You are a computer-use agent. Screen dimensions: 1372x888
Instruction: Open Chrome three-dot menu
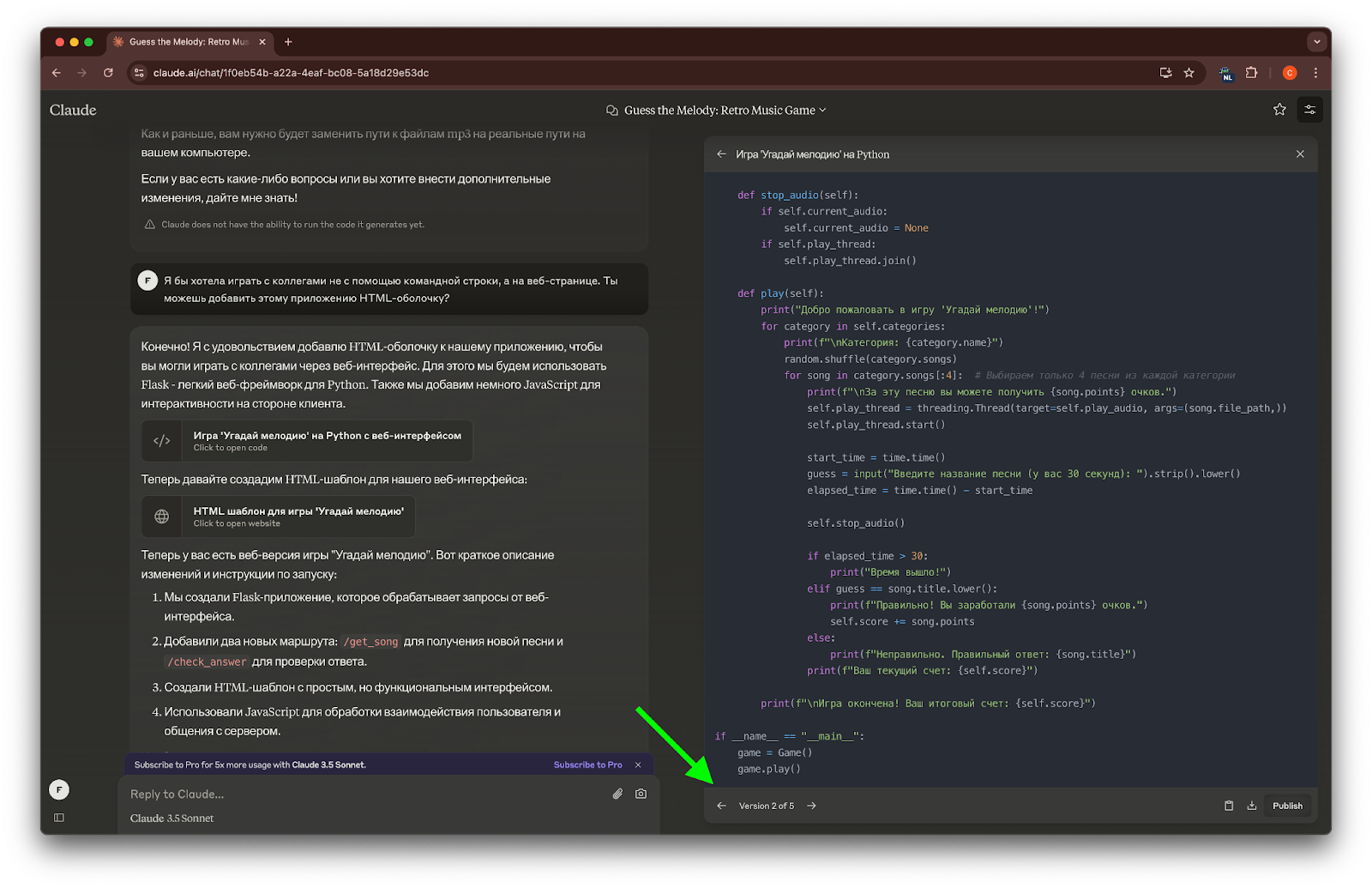click(x=1315, y=73)
